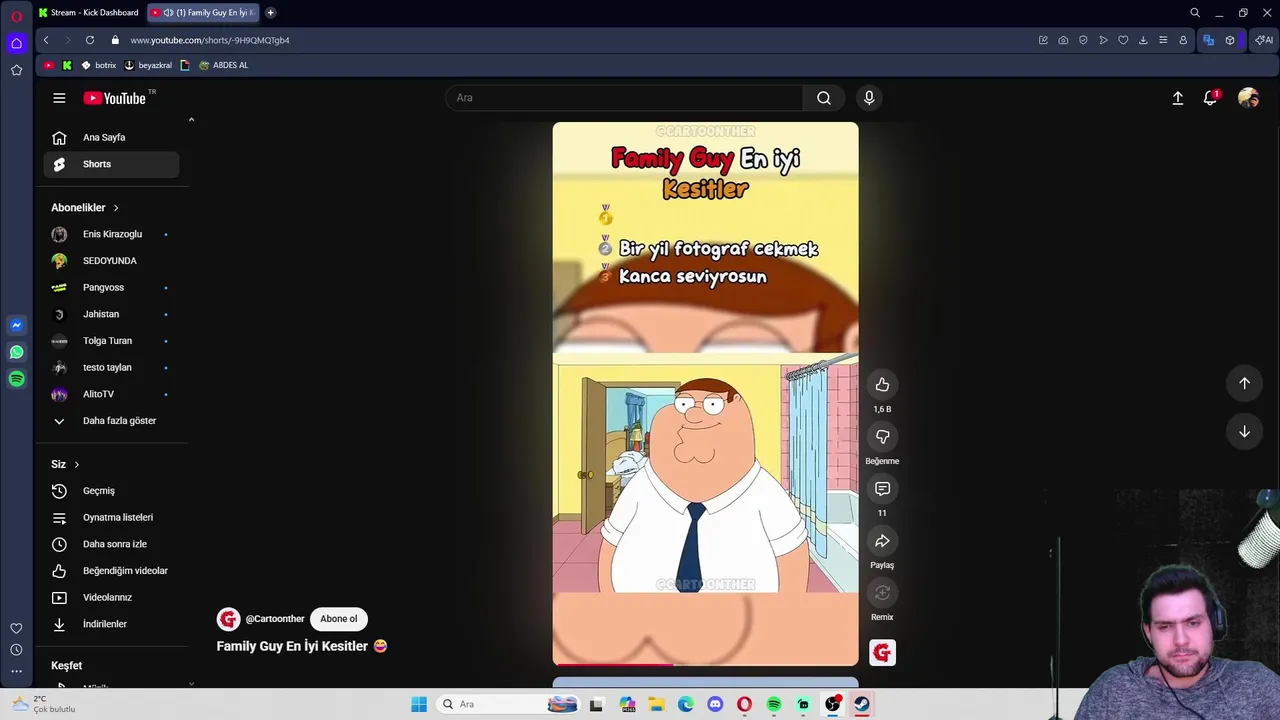1280x720 pixels.
Task: Select Shorts in the sidebar
Action: click(111, 164)
